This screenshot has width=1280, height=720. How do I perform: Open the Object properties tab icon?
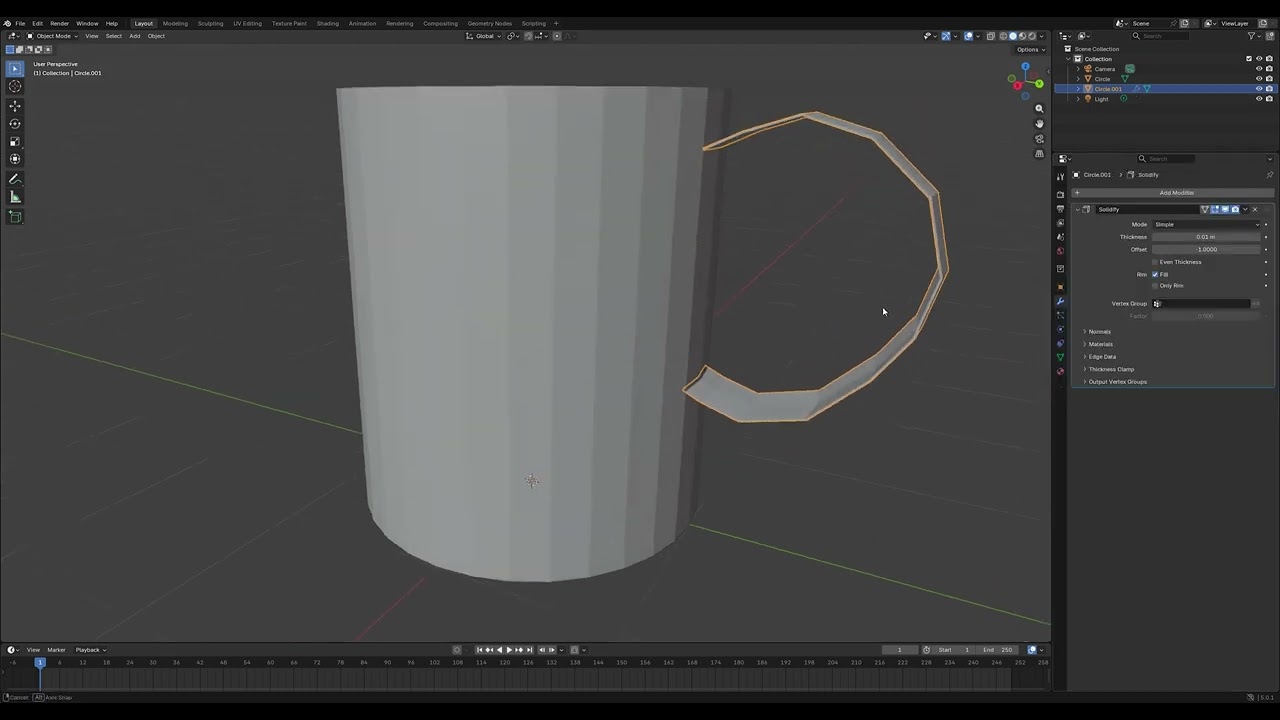pyautogui.click(x=1061, y=287)
